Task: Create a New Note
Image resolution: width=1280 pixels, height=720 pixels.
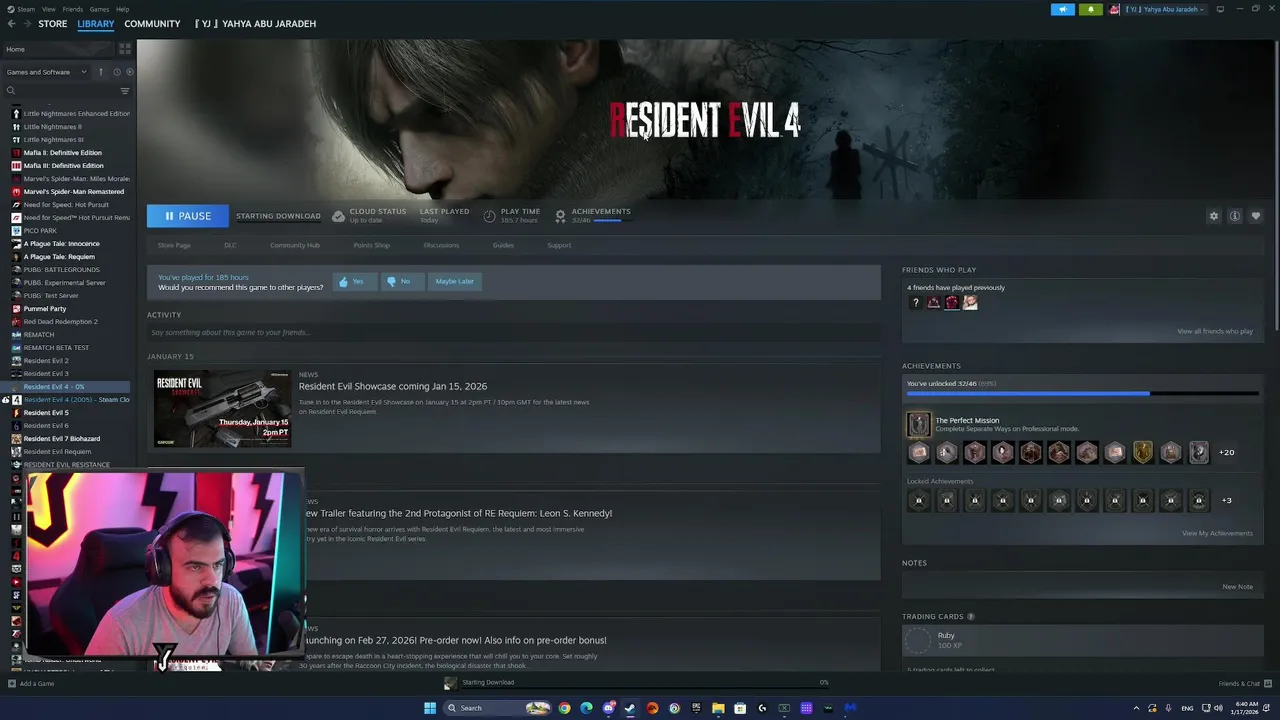Action: coord(1237,587)
